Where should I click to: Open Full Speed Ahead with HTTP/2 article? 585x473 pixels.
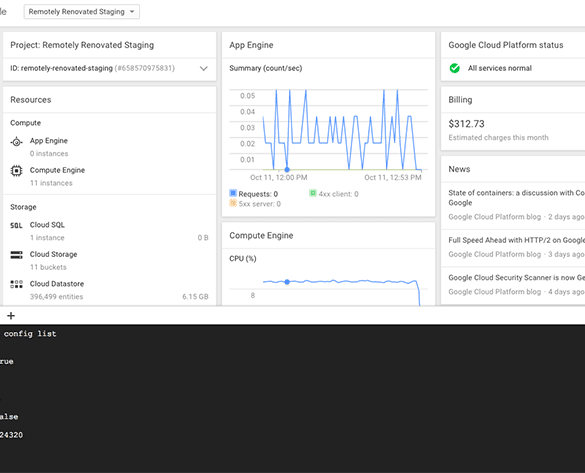[516, 240]
